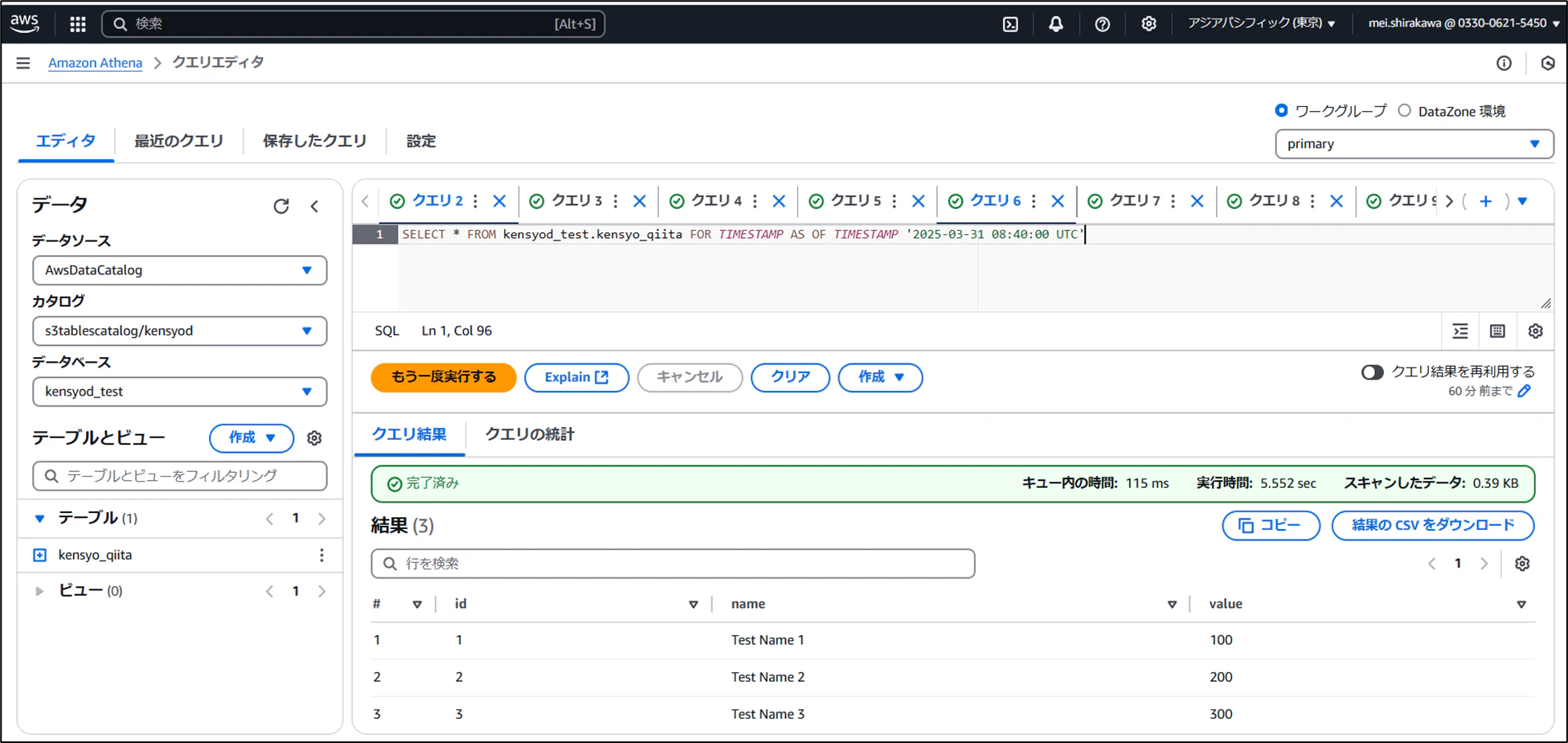Select the クエリ 8 query tab
Screen dimensions: 1568x743
pos(1275,201)
